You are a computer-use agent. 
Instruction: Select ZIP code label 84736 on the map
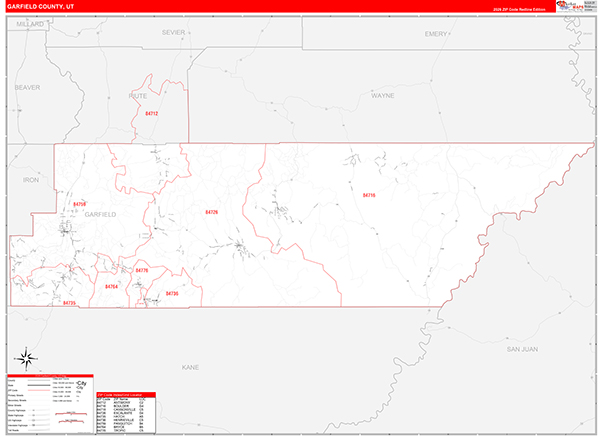(x=172, y=294)
